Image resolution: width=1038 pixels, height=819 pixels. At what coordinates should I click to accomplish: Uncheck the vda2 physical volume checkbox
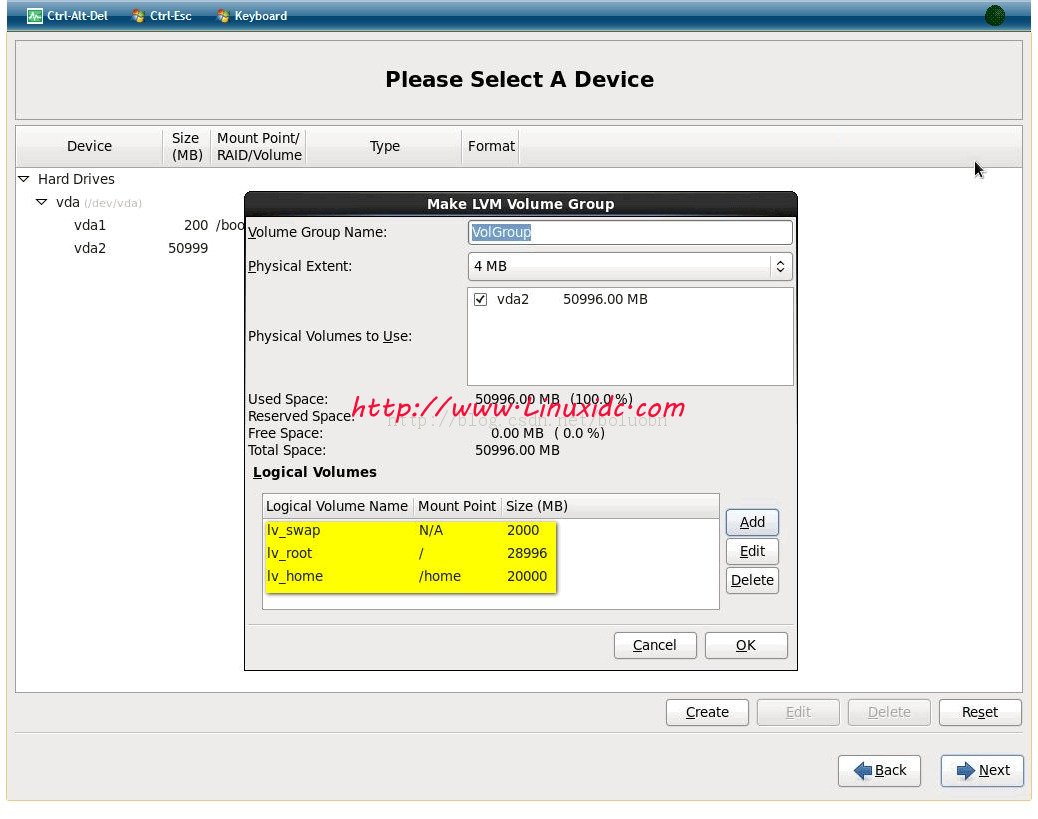[x=481, y=299]
